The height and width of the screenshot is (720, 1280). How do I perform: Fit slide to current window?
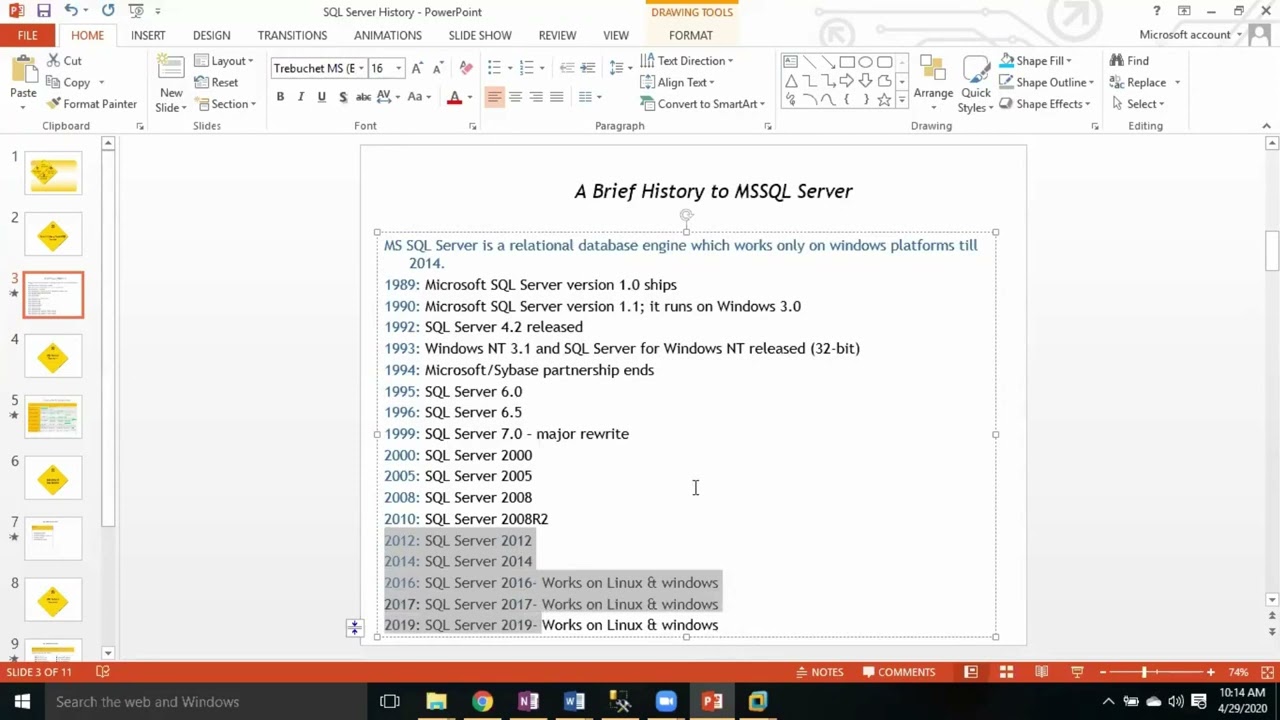pos(1265,672)
